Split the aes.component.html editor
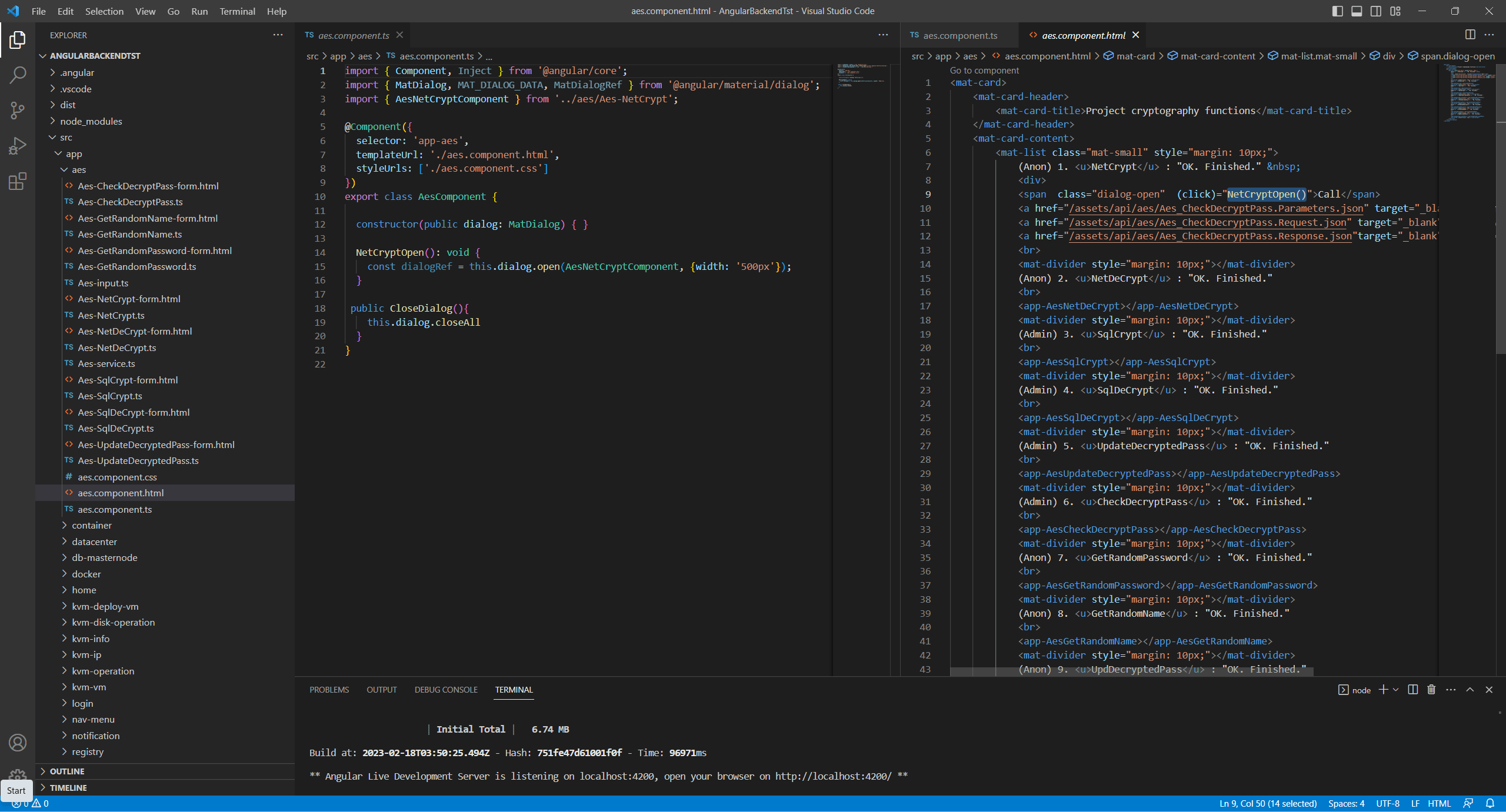 click(x=1470, y=35)
